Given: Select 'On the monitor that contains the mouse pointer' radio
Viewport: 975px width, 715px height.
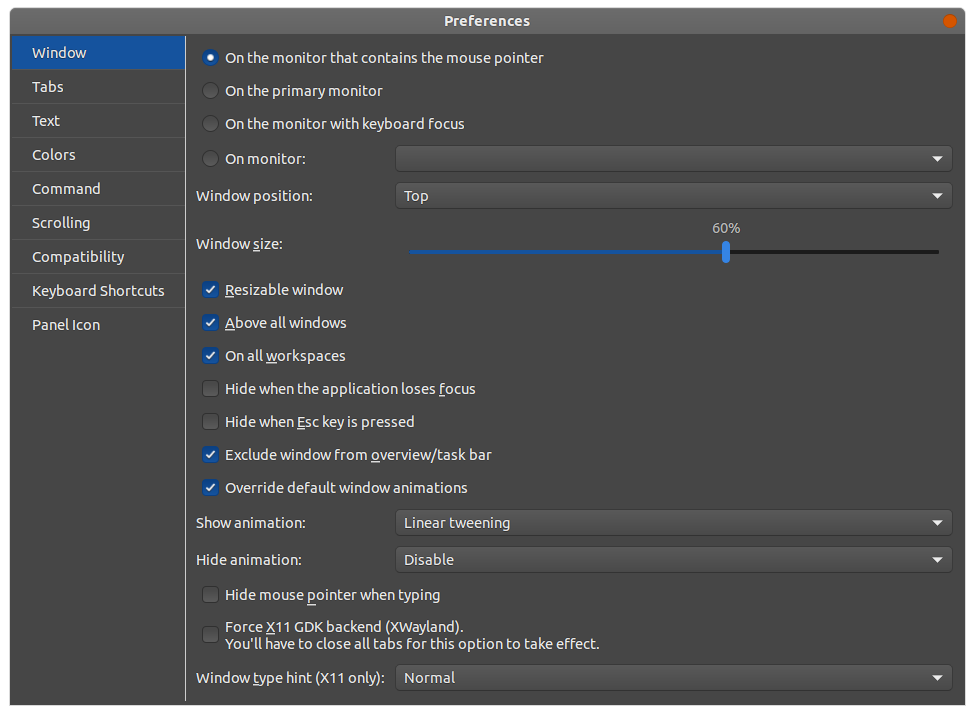Looking at the screenshot, I should [x=210, y=58].
